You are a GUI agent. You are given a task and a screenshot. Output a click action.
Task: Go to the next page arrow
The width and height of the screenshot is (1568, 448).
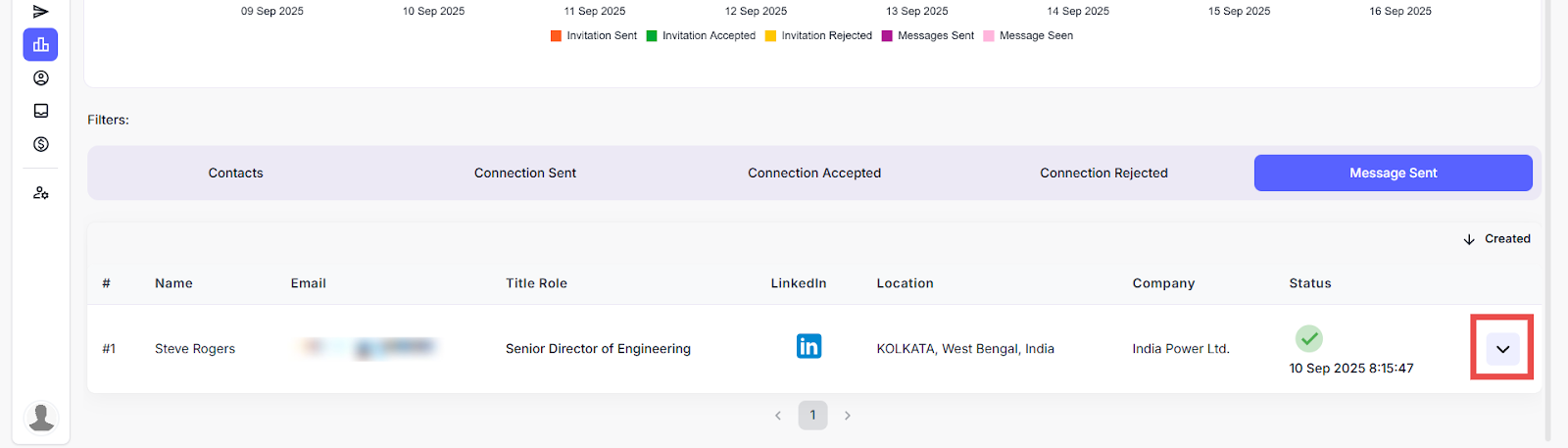848,416
